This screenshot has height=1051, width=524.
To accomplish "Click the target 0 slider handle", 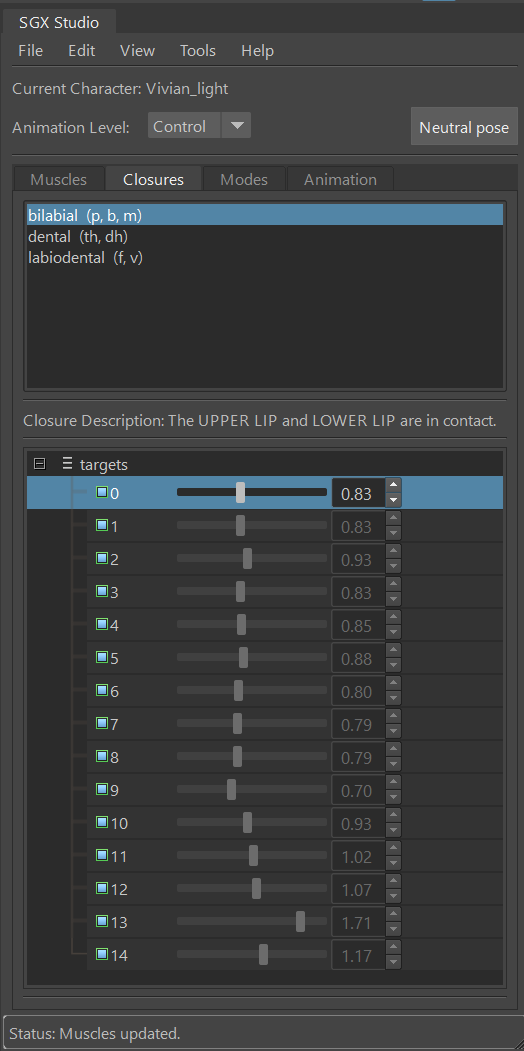I will click(x=241, y=493).
